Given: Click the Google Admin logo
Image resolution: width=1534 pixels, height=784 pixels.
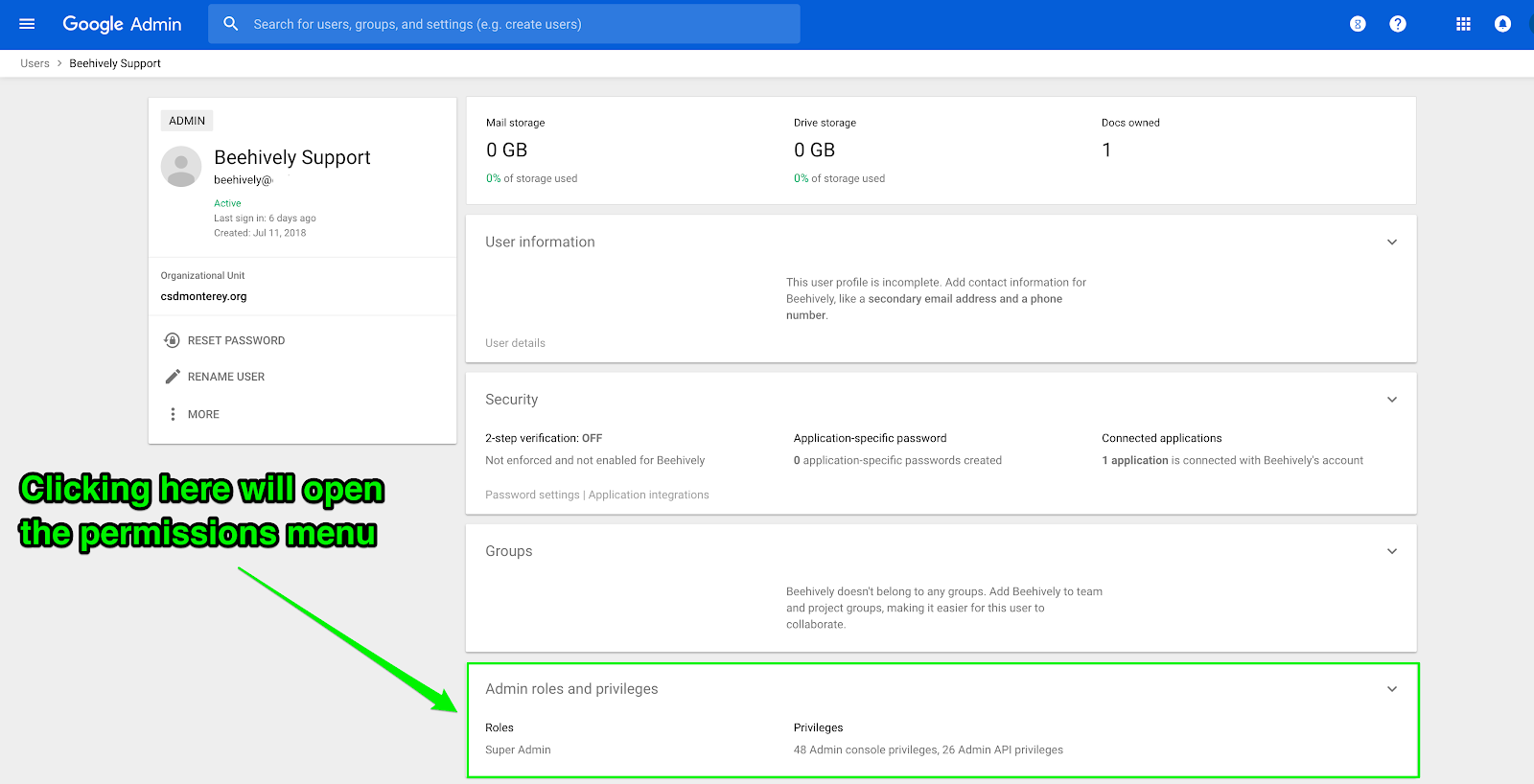Looking at the screenshot, I should click(122, 24).
